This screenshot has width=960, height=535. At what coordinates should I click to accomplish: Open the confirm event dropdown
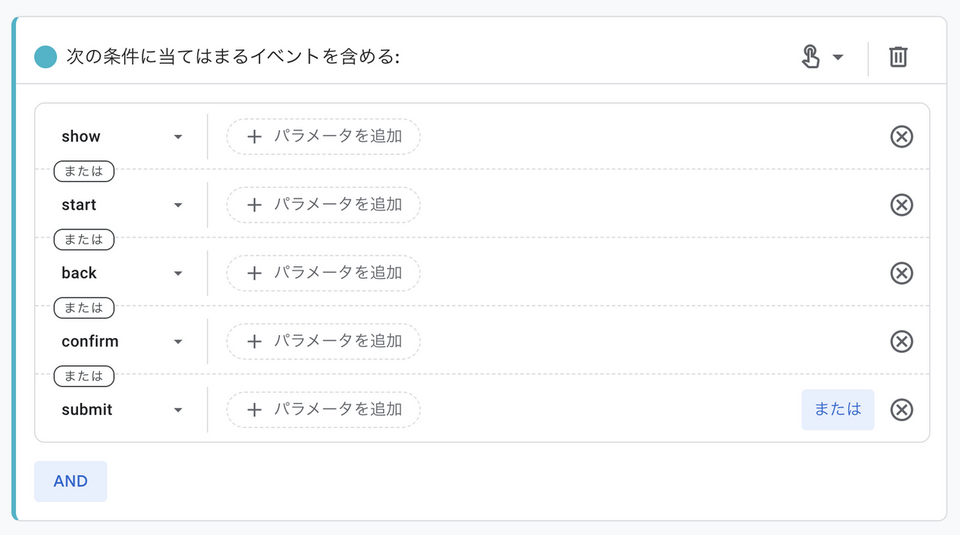pyautogui.click(x=122, y=341)
